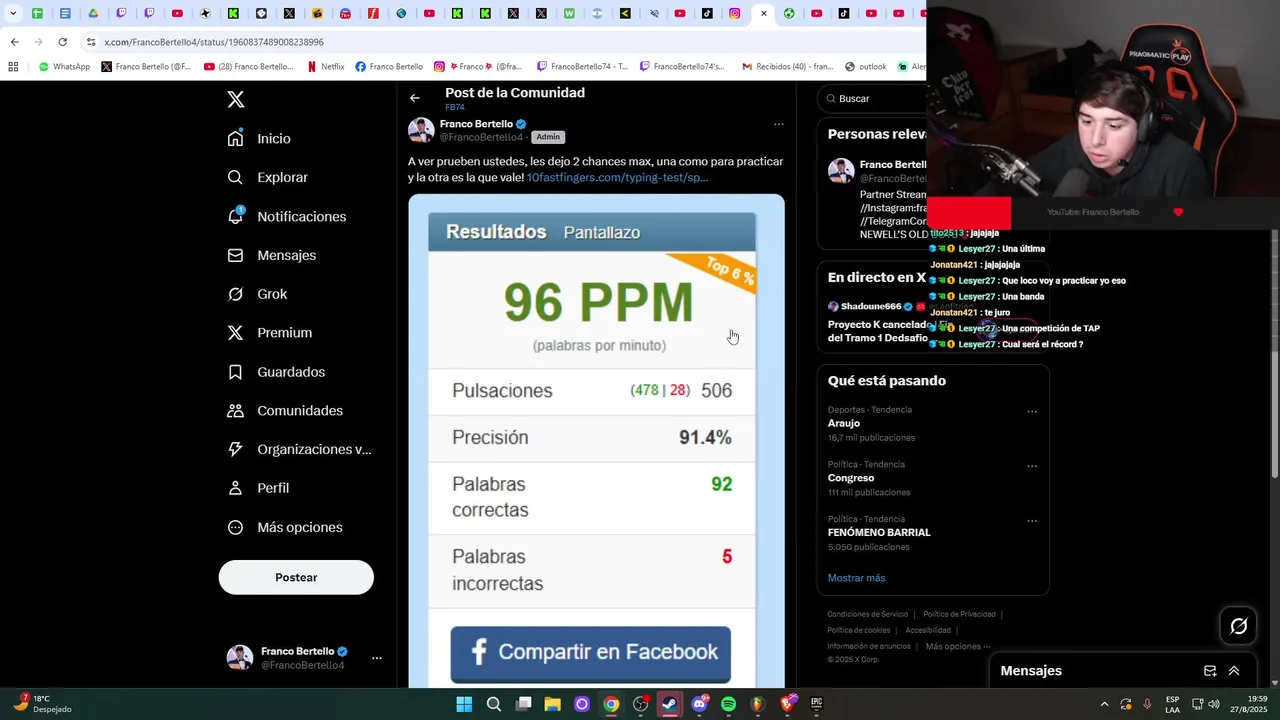Open the Netflix bookmark
Viewport: 1280px width, 720px height.
pos(326,67)
